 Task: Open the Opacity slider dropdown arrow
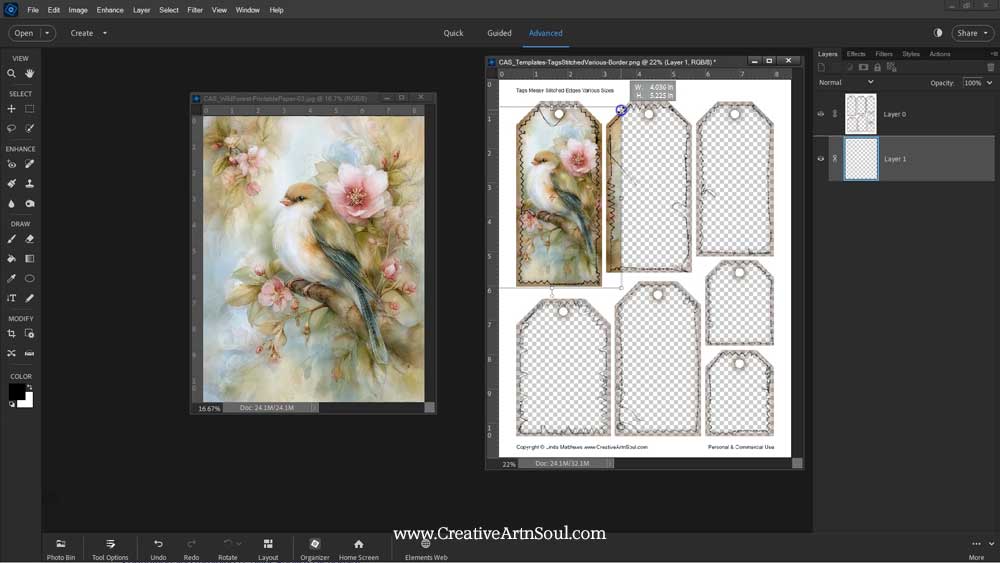pyautogui.click(x=990, y=83)
